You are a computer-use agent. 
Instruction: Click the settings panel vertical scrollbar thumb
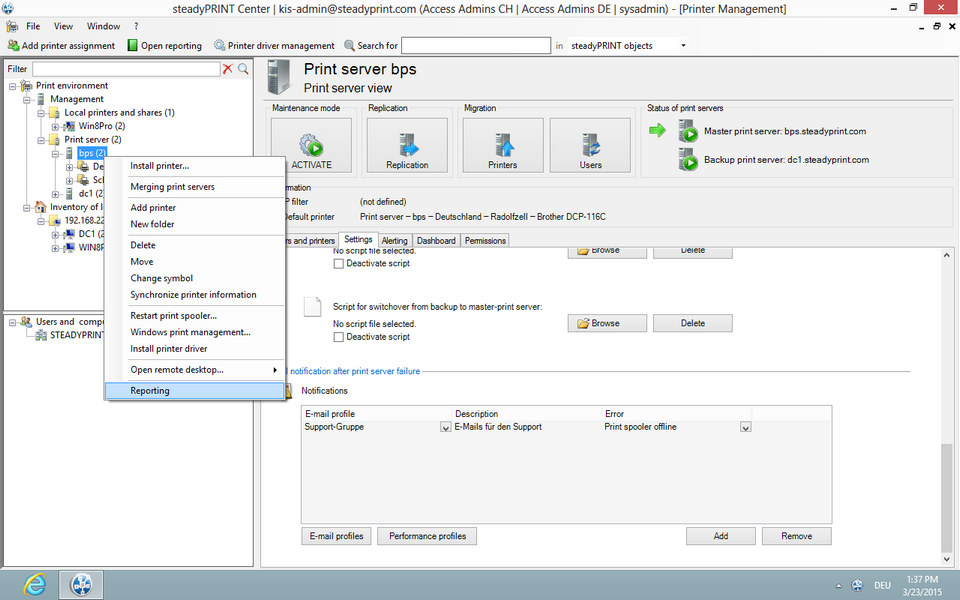pos(947,498)
